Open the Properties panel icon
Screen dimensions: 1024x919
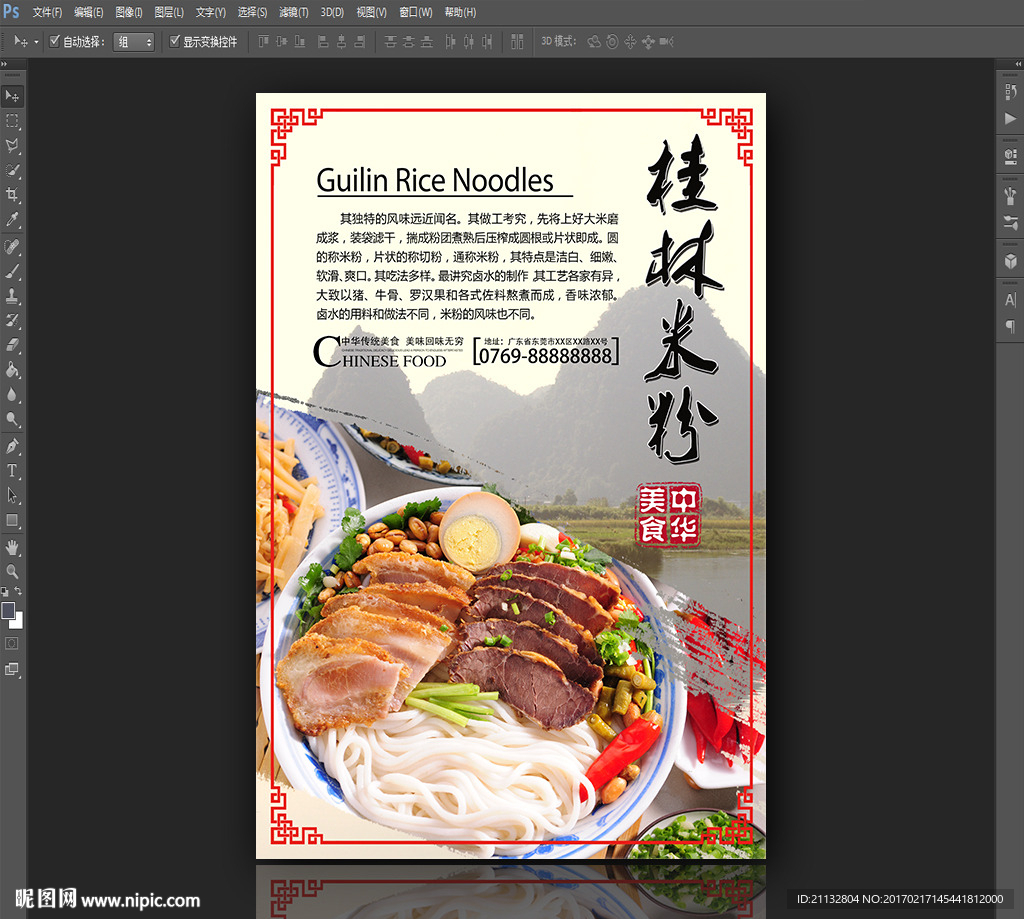pyautogui.click(x=1010, y=155)
